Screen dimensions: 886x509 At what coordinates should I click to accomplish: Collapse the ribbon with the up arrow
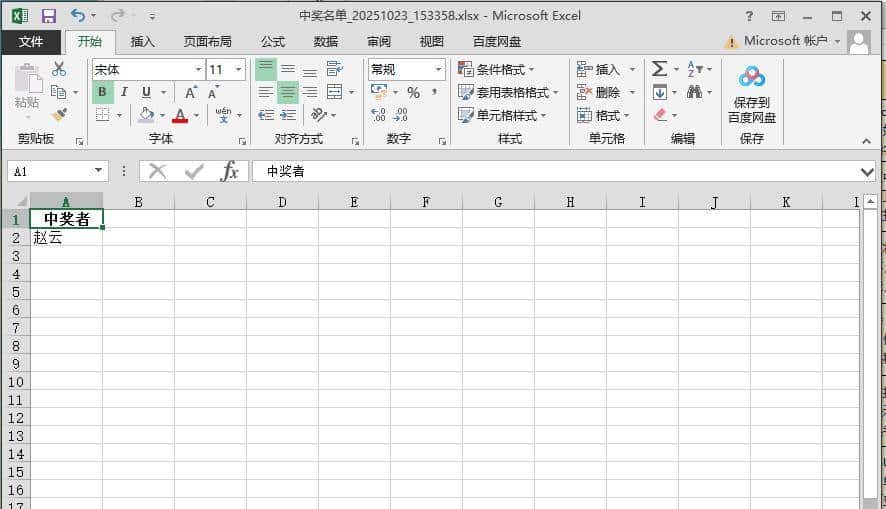[866, 141]
